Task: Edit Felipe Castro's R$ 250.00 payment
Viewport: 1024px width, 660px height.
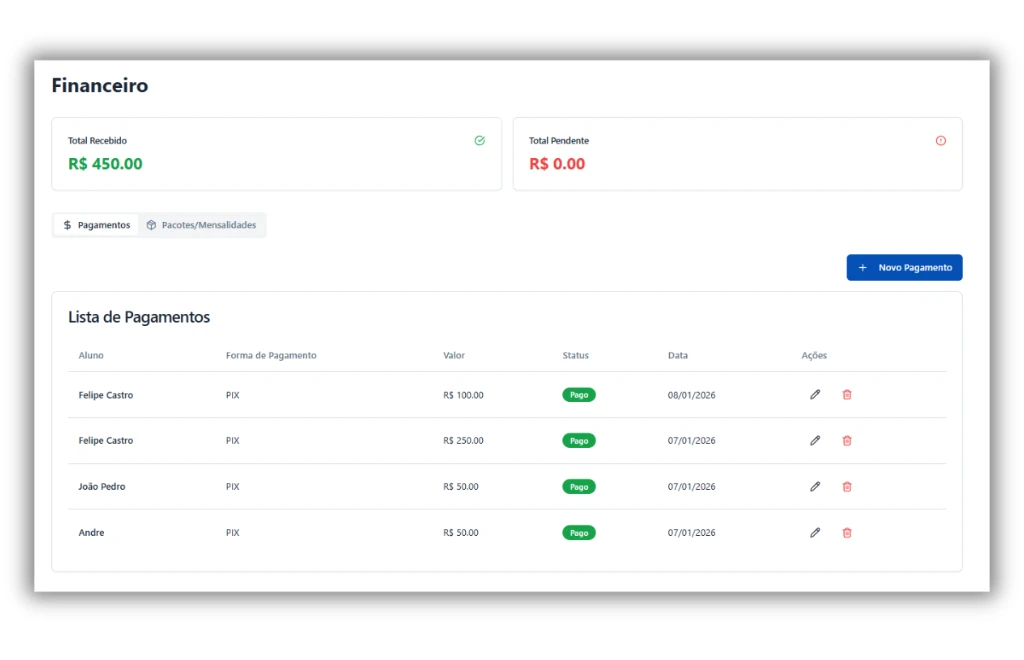Action: (815, 441)
